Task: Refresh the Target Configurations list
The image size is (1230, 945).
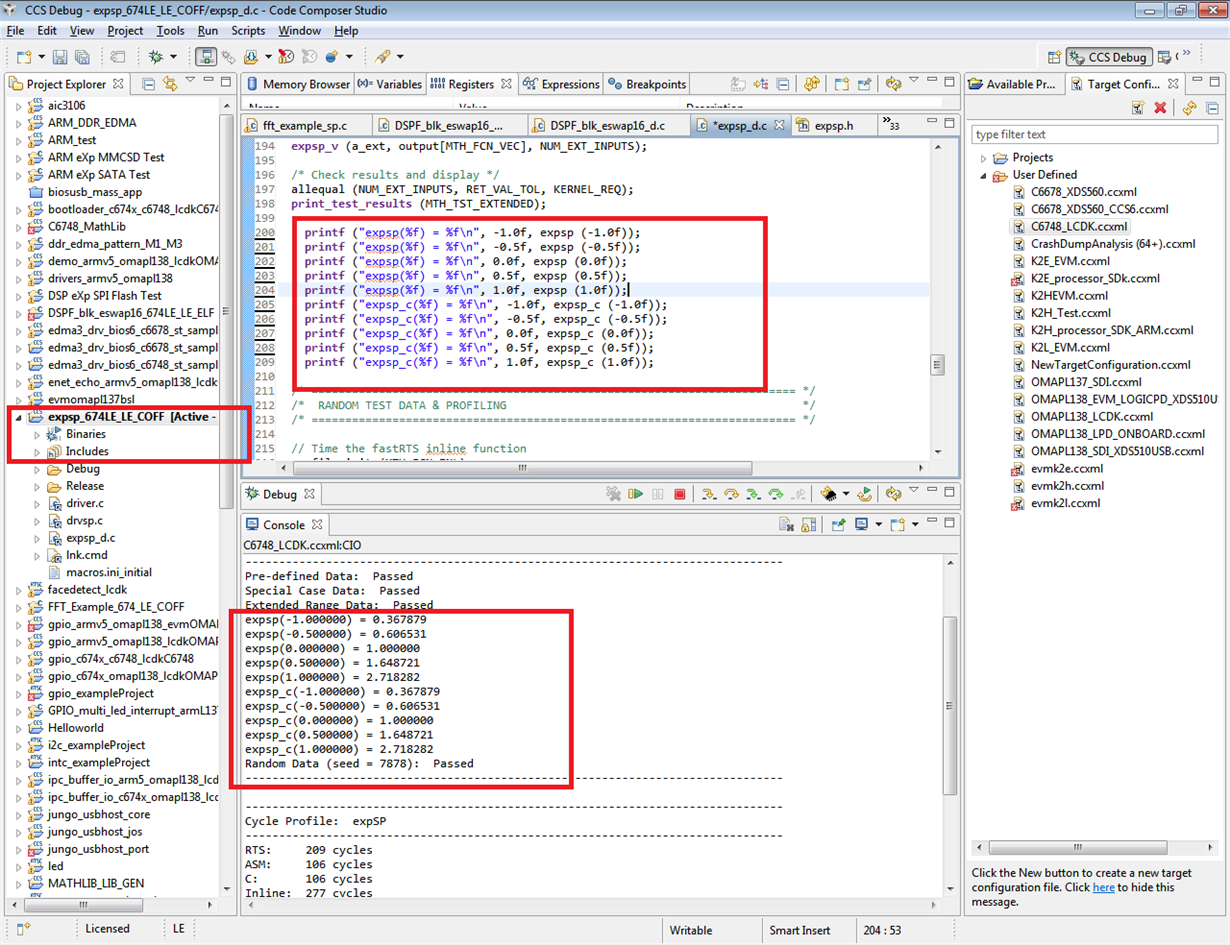Action: pyautogui.click(x=1190, y=108)
